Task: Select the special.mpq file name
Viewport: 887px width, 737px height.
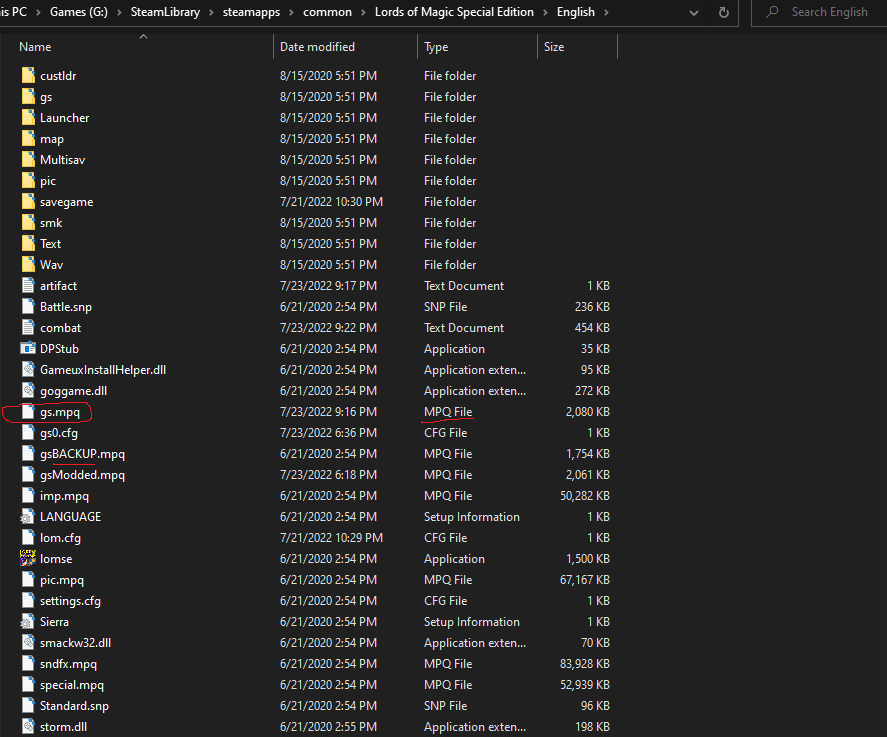Action: pyautogui.click(x=72, y=685)
